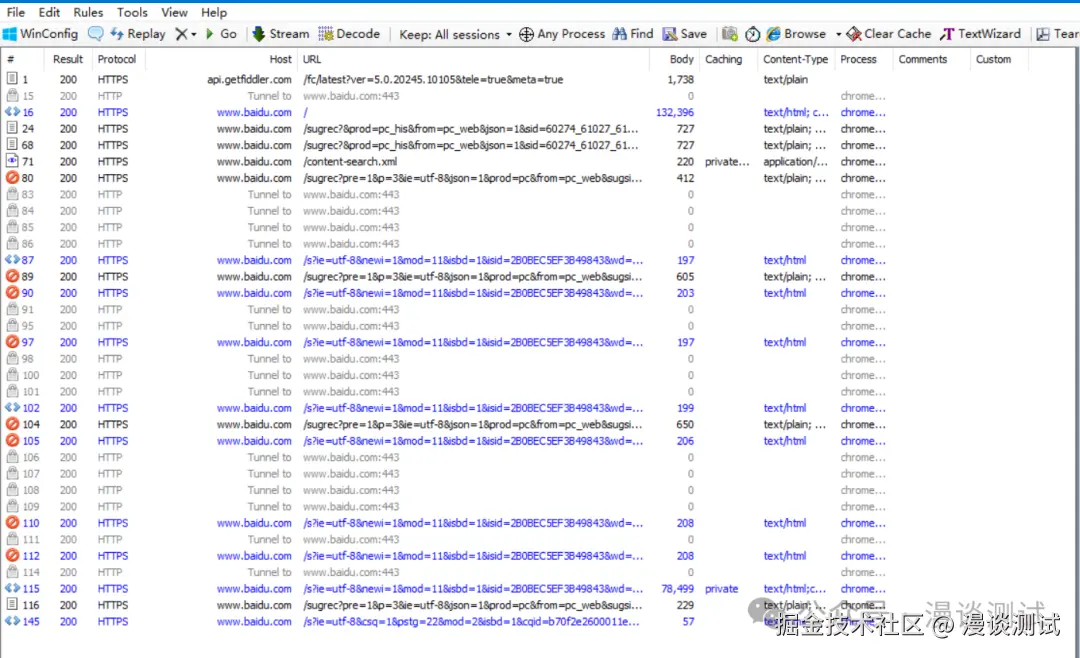Select the api.getfiddler.com host cell
The width and height of the screenshot is (1080, 658).
(x=249, y=79)
